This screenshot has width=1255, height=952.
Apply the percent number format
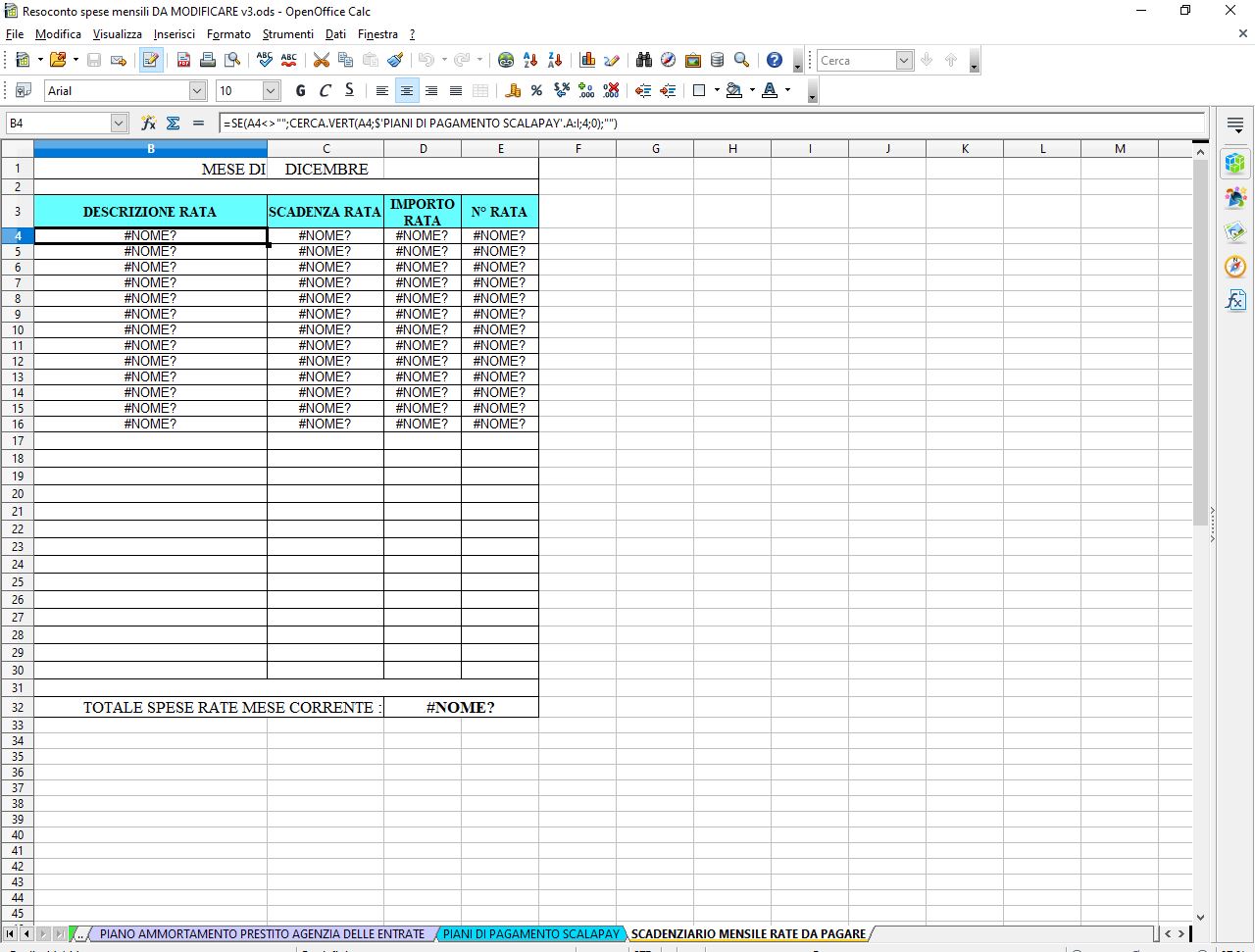coord(536,90)
